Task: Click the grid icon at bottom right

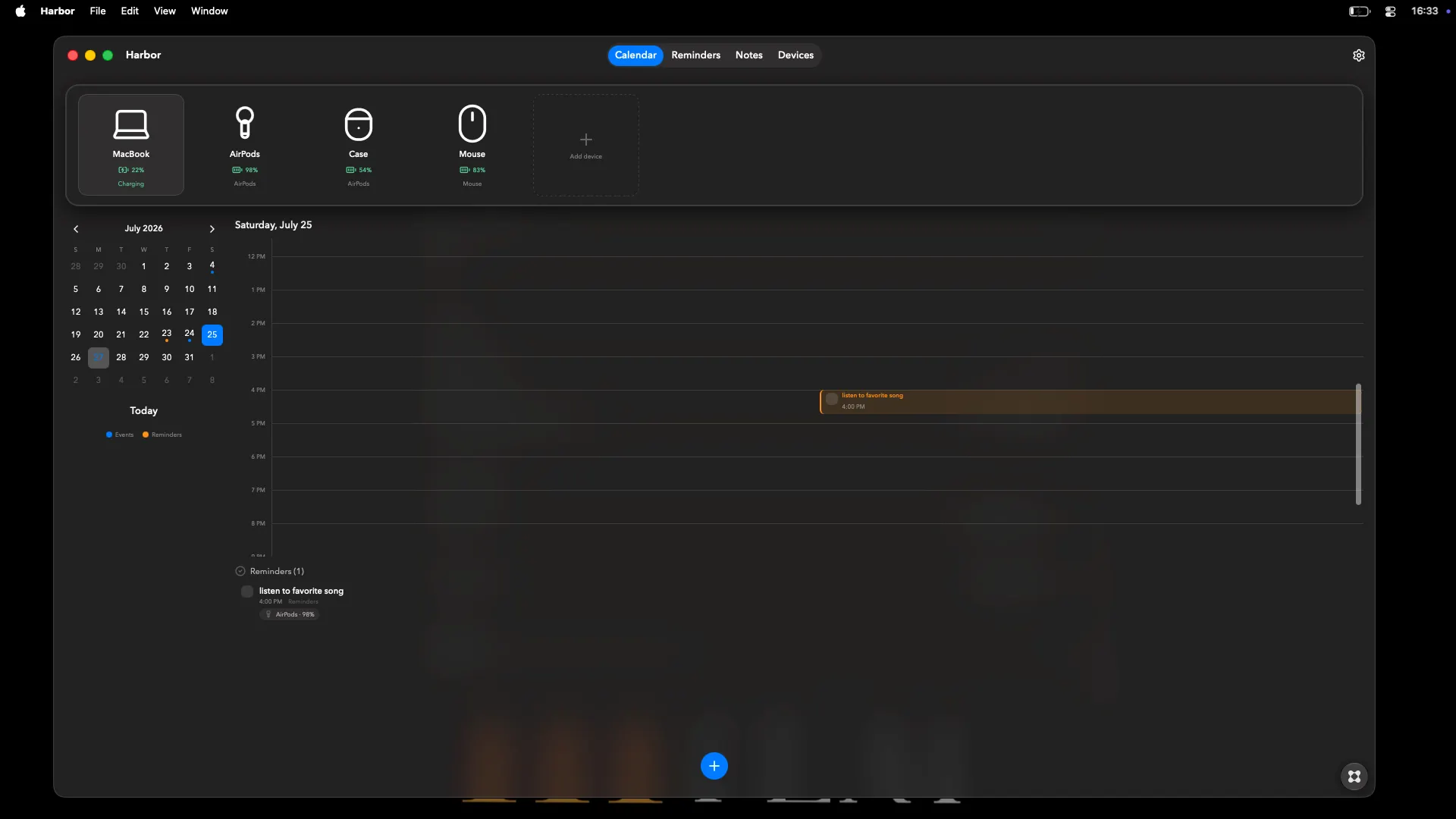Action: [x=1354, y=777]
